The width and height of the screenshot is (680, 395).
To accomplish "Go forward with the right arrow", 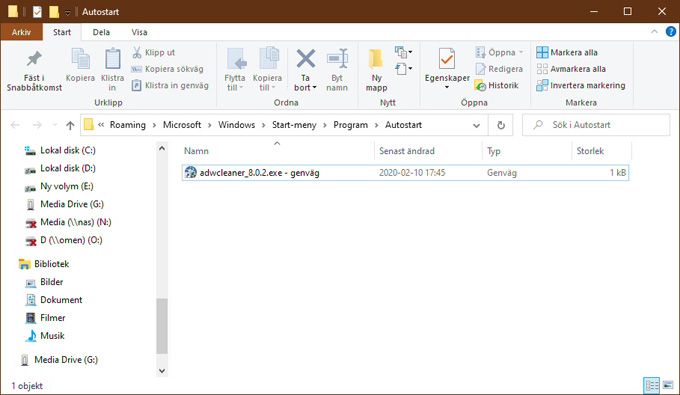I will point(37,125).
